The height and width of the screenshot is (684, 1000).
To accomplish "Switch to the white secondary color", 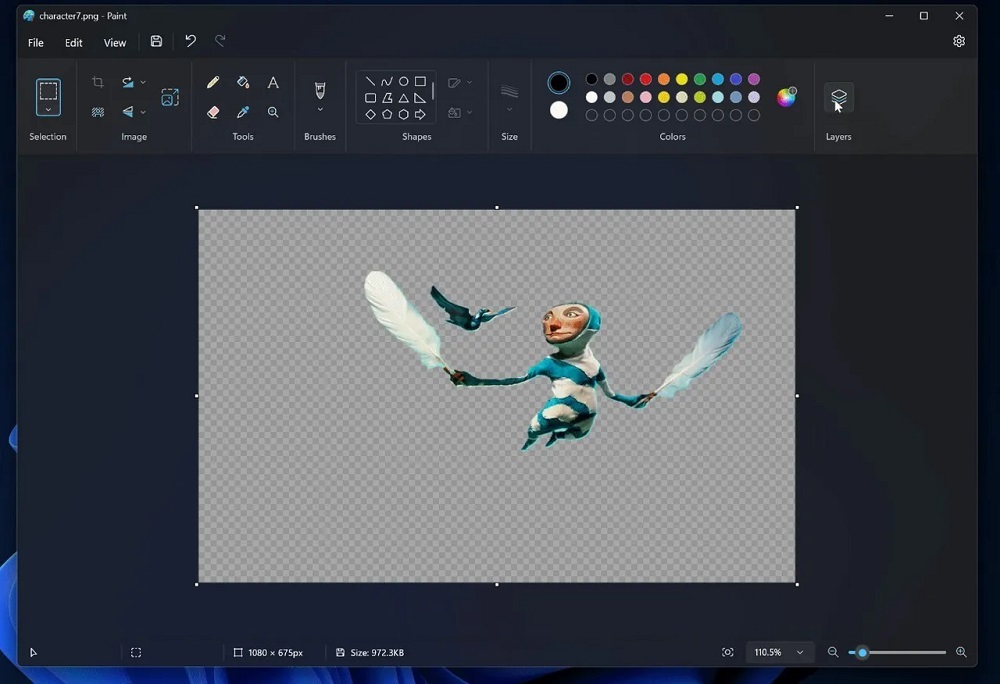I will (x=559, y=110).
